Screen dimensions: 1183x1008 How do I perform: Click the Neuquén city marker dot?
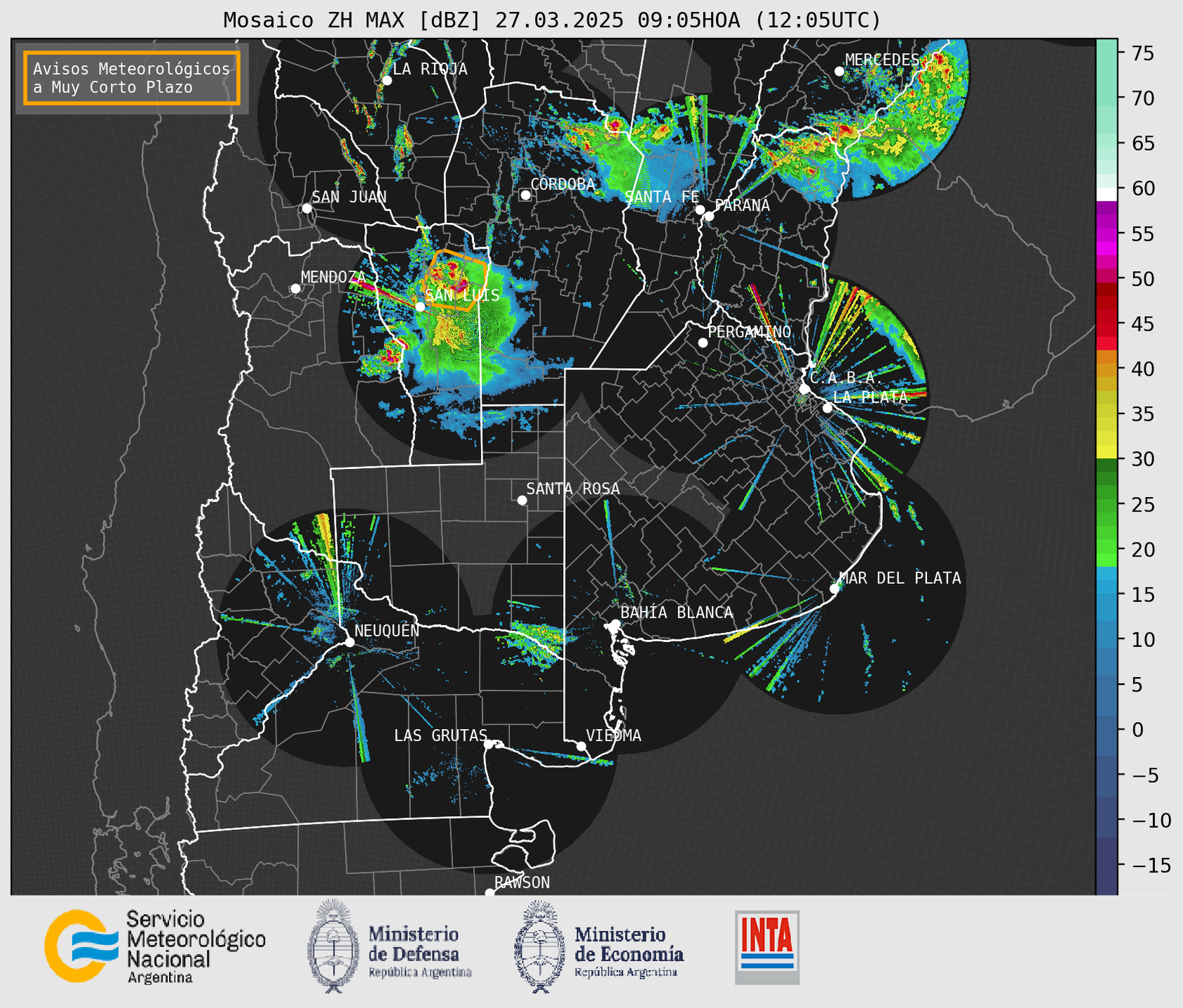point(349,642)
